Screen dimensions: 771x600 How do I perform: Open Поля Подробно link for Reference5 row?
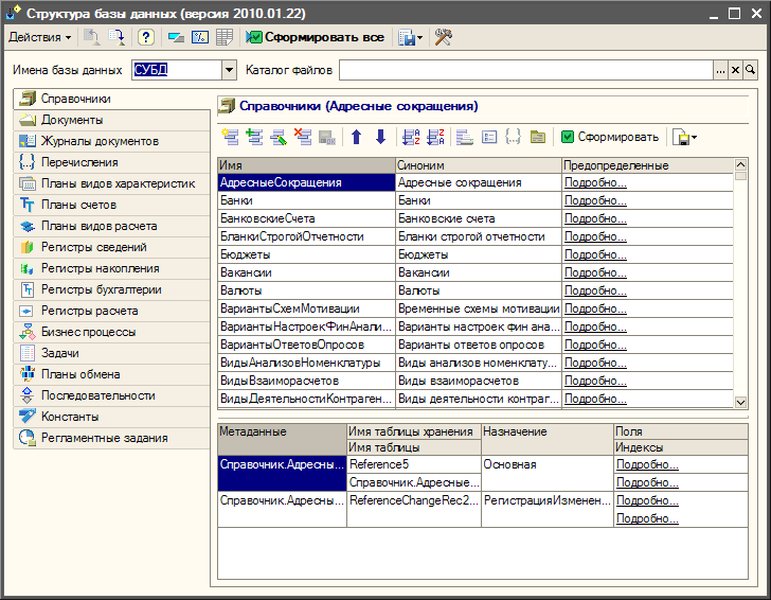click(647, 465)
